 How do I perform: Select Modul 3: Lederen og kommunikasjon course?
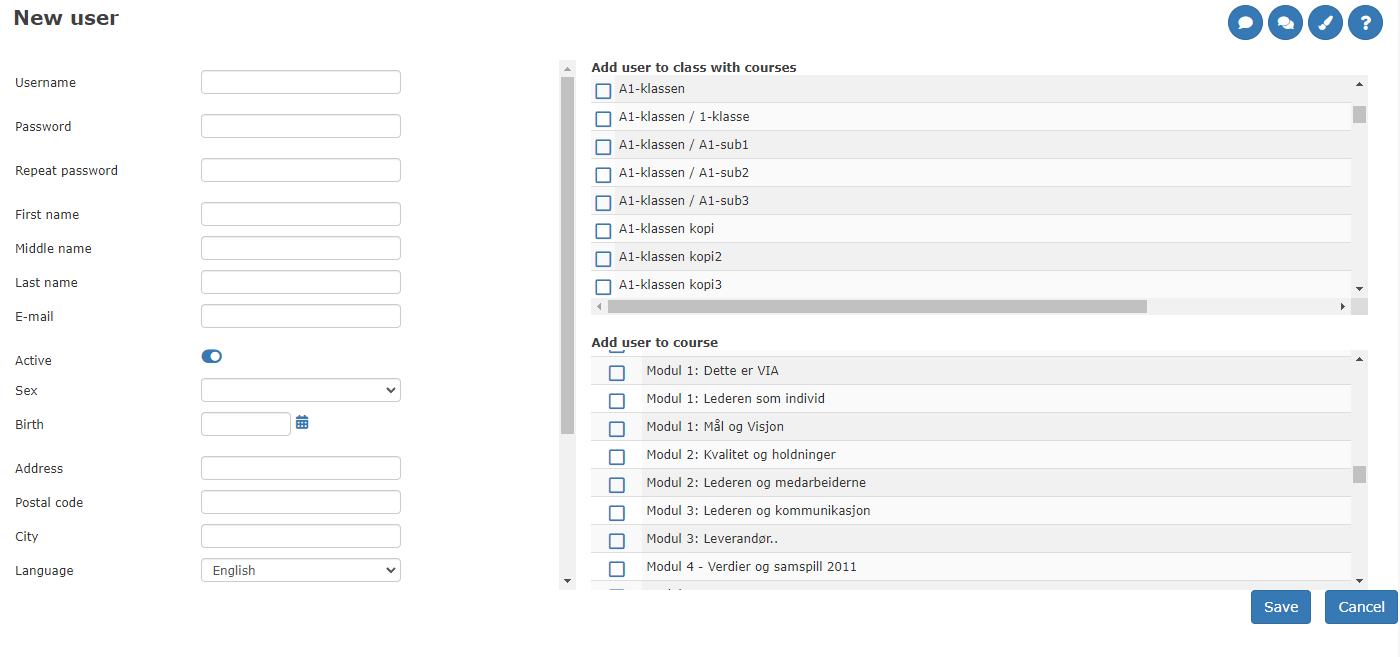pos(617,512)
